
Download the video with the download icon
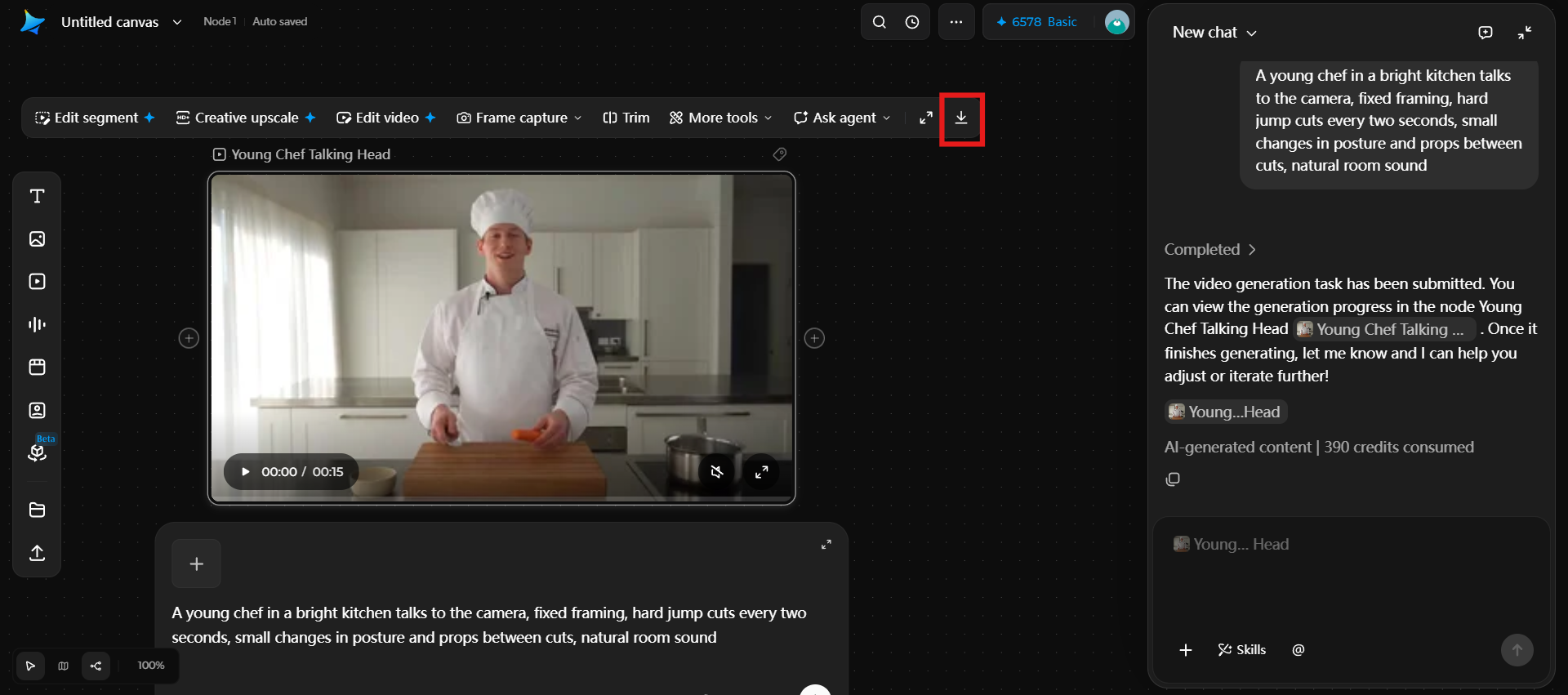click(961, 118)
